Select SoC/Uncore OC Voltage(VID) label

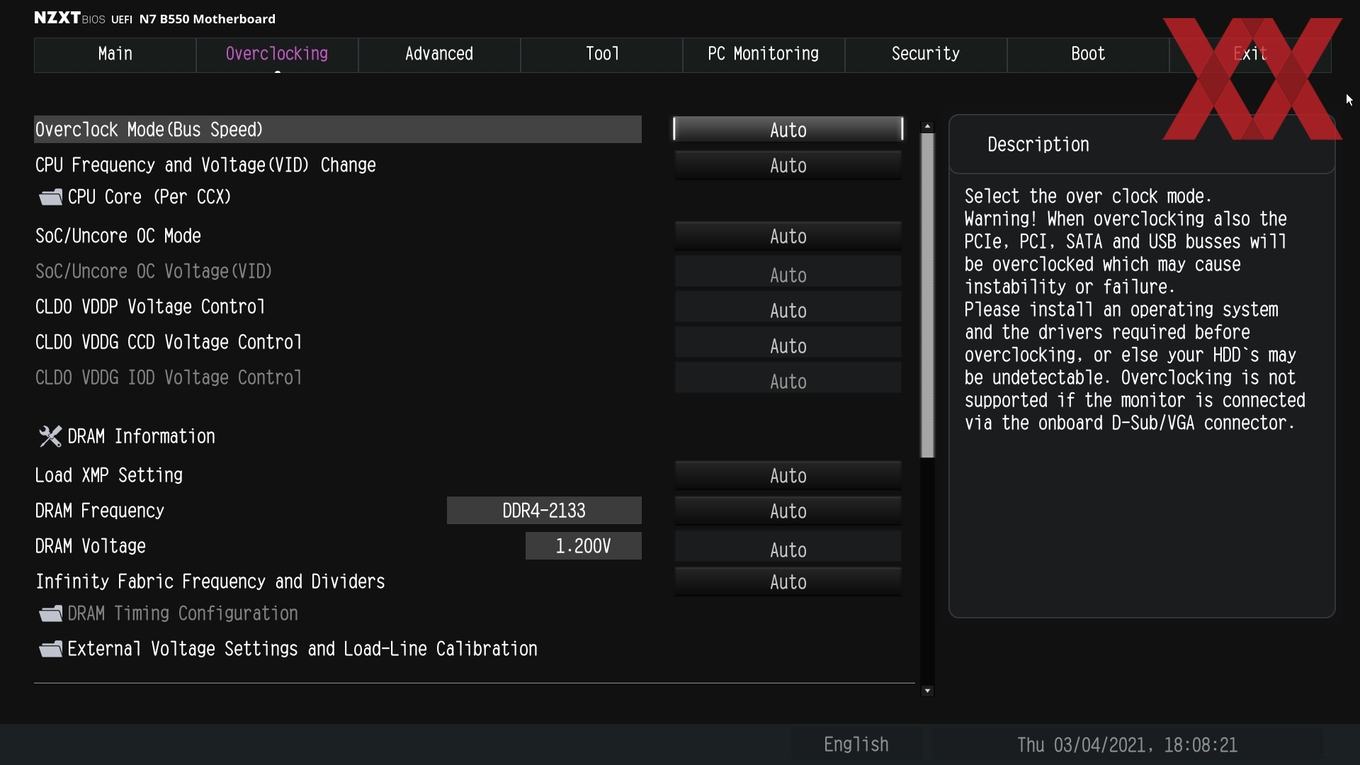(154, 271)
